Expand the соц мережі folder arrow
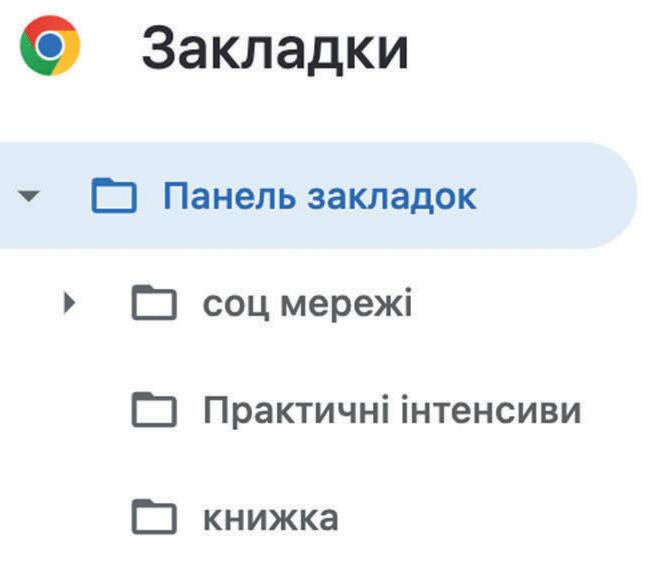670x576 pixels. 70,303
